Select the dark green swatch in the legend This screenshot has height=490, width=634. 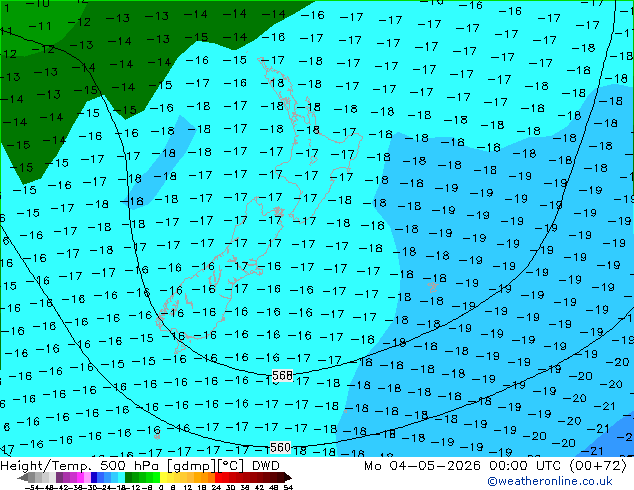tap(128, 477)
